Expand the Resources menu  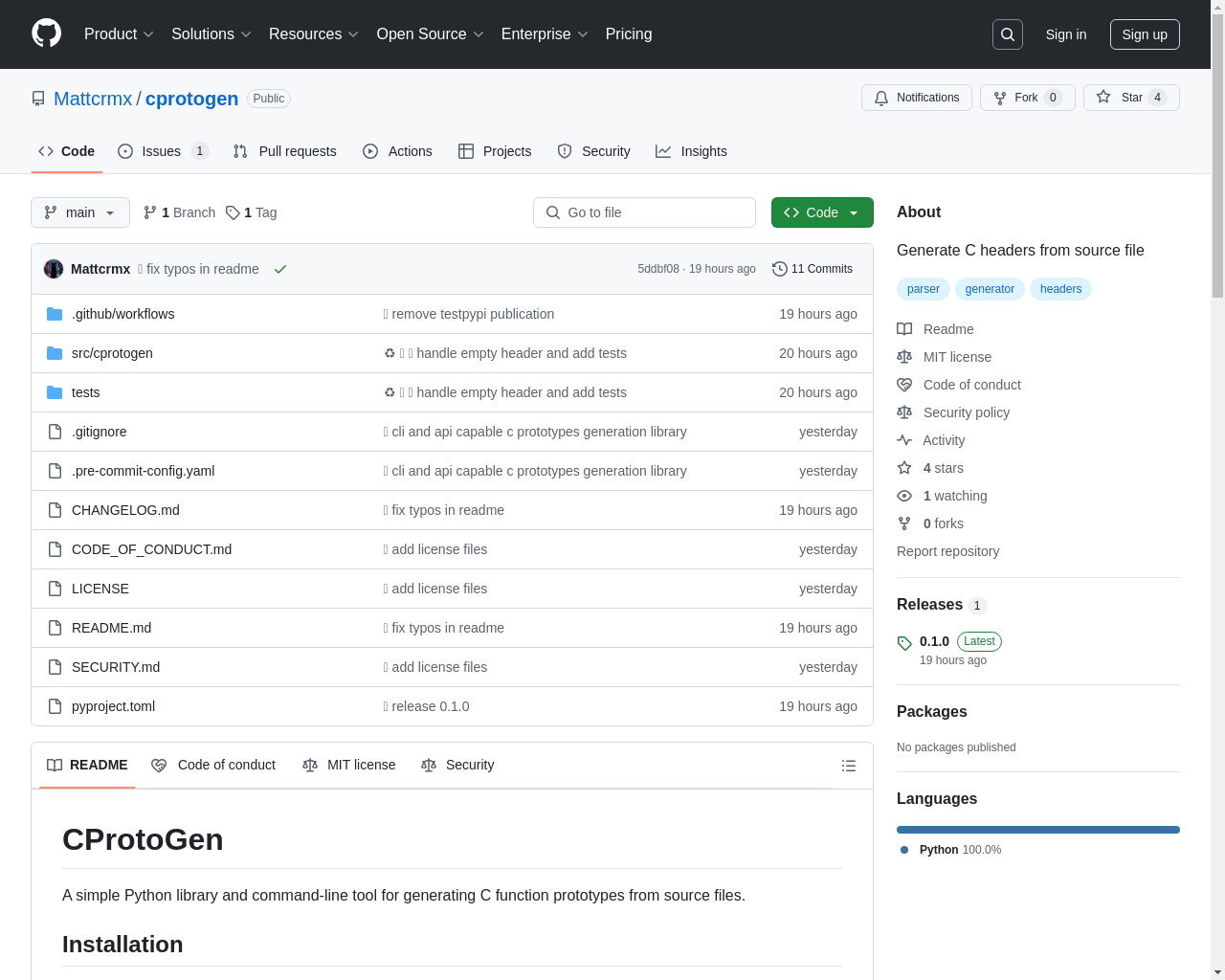[x=314, y=34]
